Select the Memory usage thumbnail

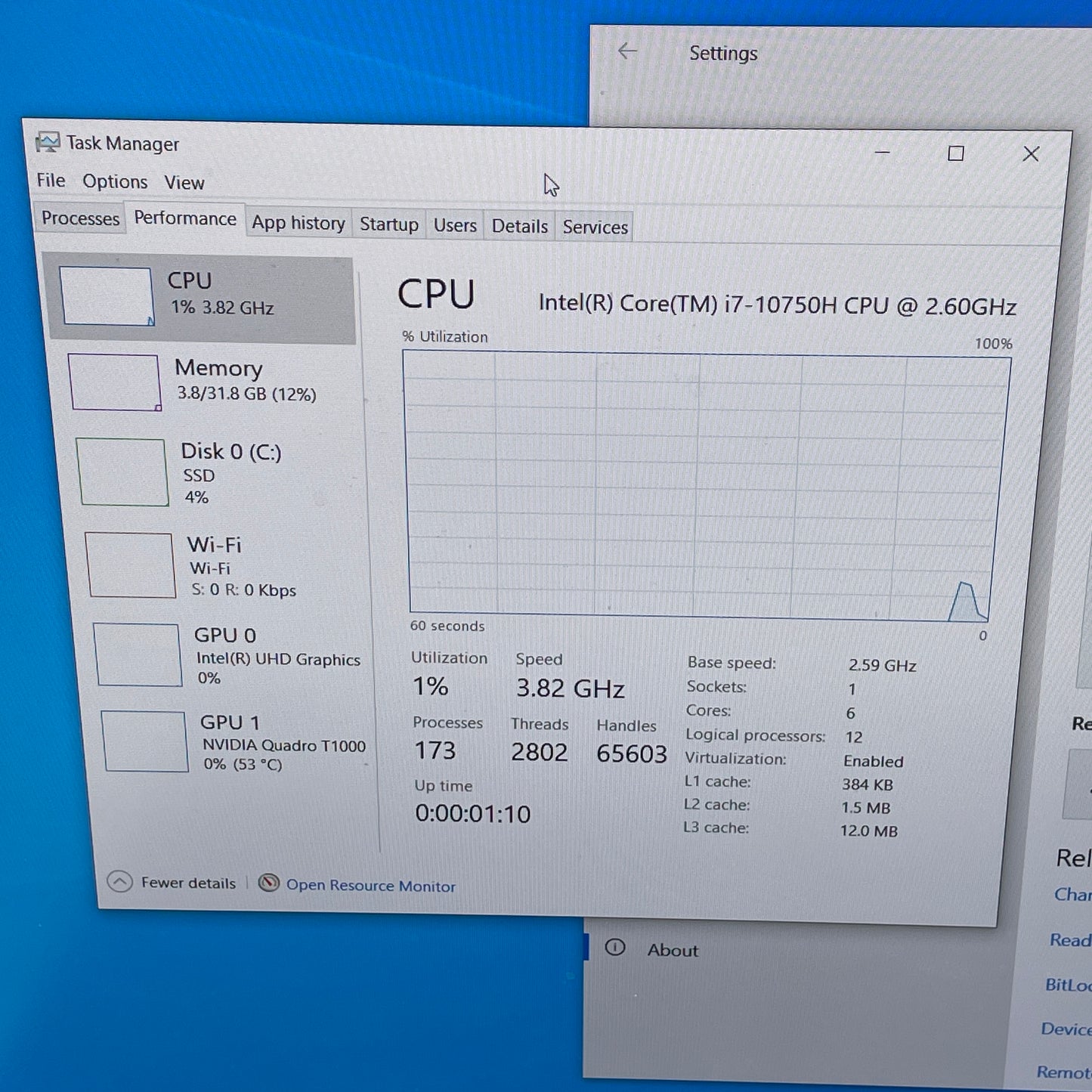click(x=114, y=382)
